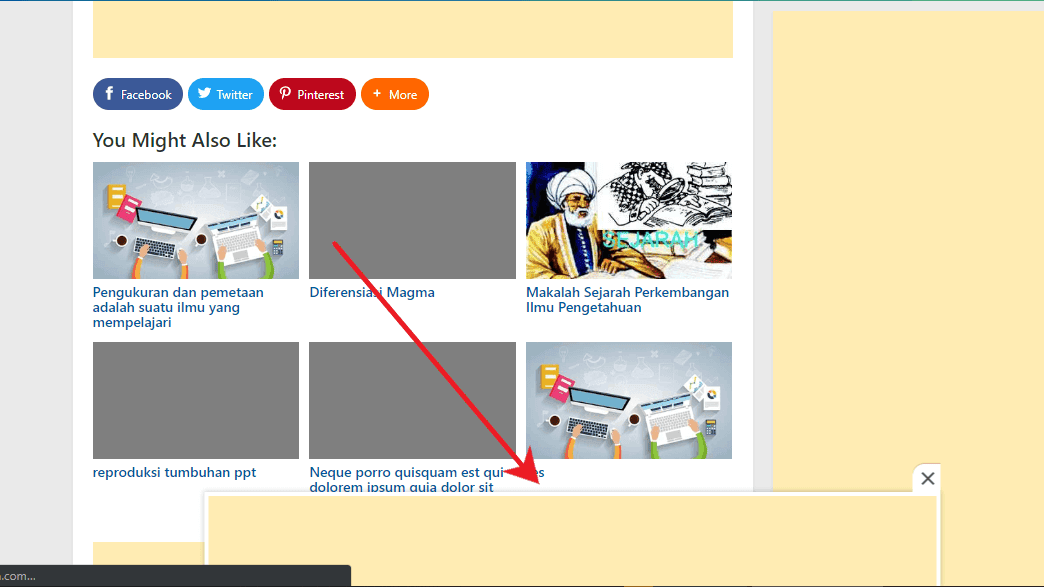Open the 'Diferensiasi Magma' article link

tap(372, 292)
